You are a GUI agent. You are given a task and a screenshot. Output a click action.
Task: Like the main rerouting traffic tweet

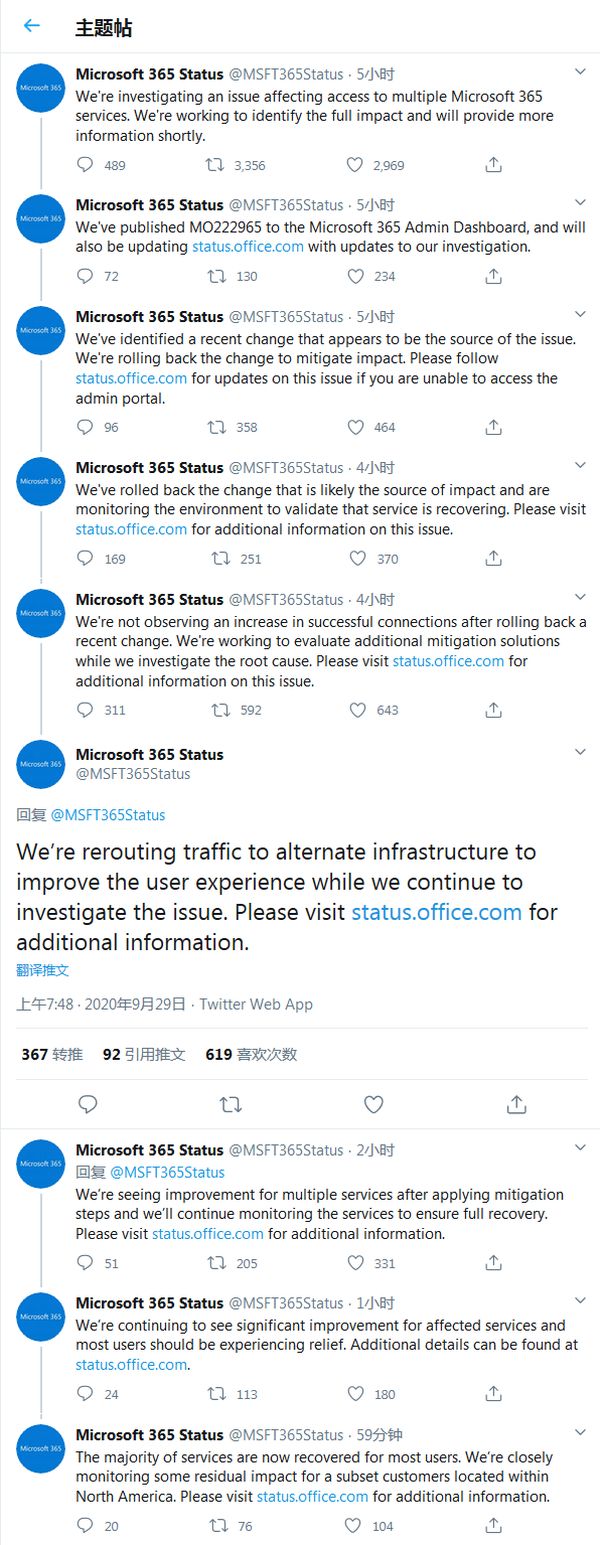coord(373,1104)
